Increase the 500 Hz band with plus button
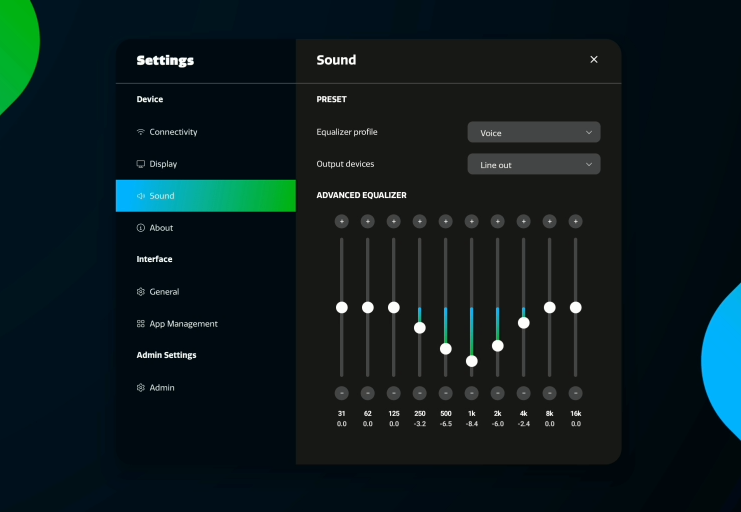This screenshot has width=741, height=512. coord(446,221)
